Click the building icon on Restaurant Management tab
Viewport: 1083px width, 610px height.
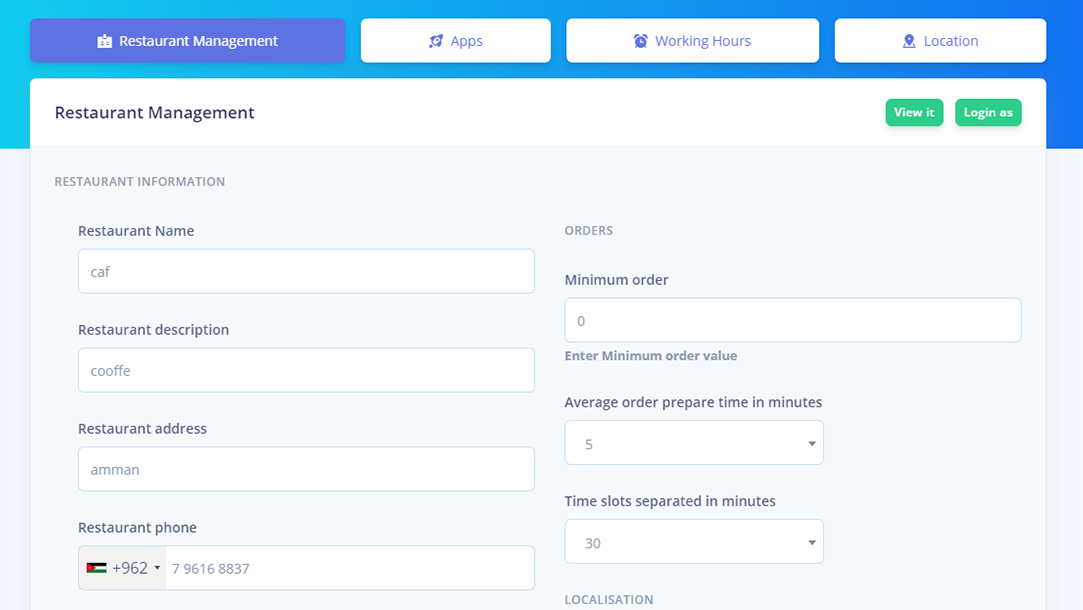(x=105, y=41)
